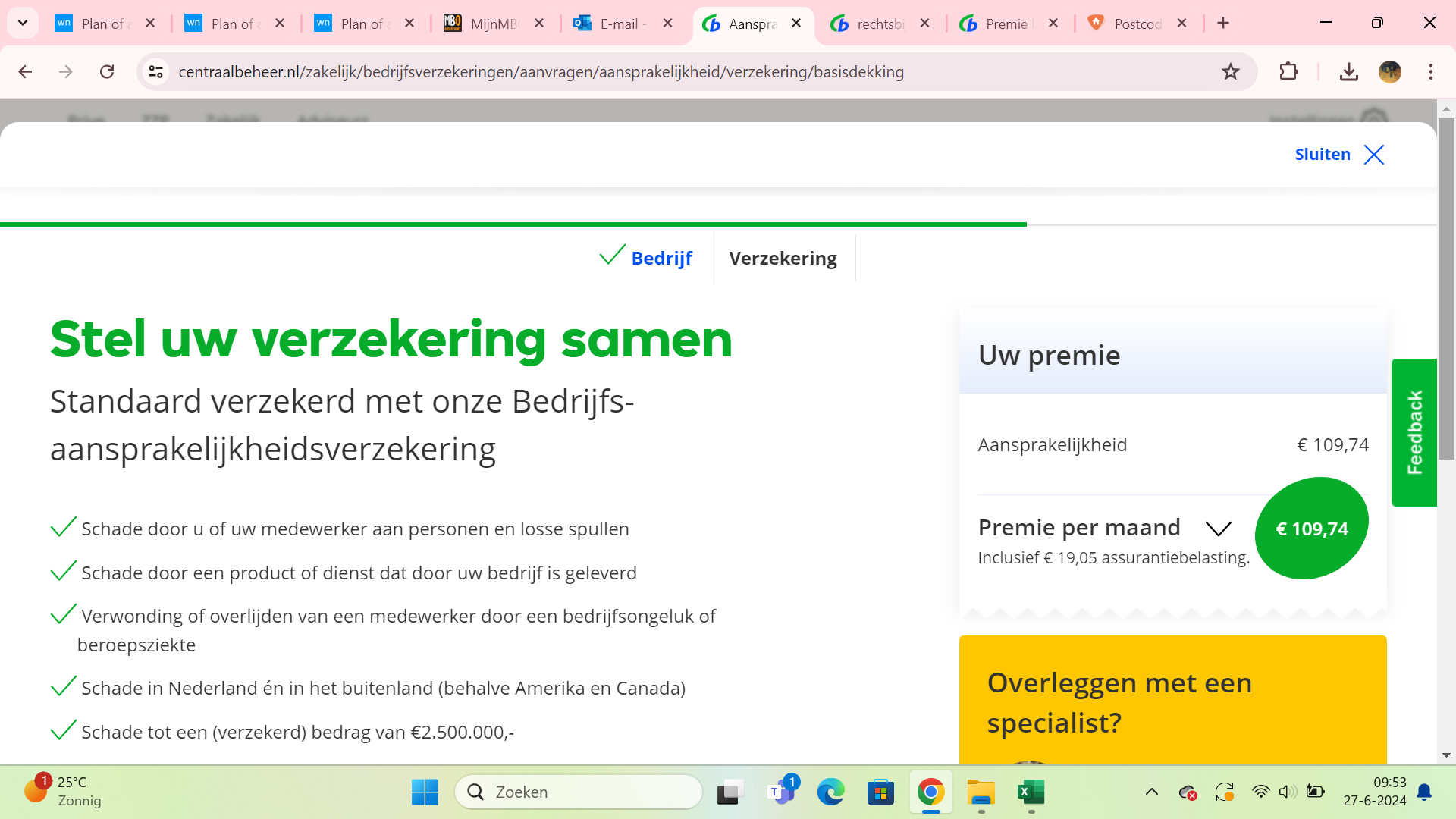Open File Explorer from the taskbar
This screenshot has height=819, width=1456.
click(981, 792)
